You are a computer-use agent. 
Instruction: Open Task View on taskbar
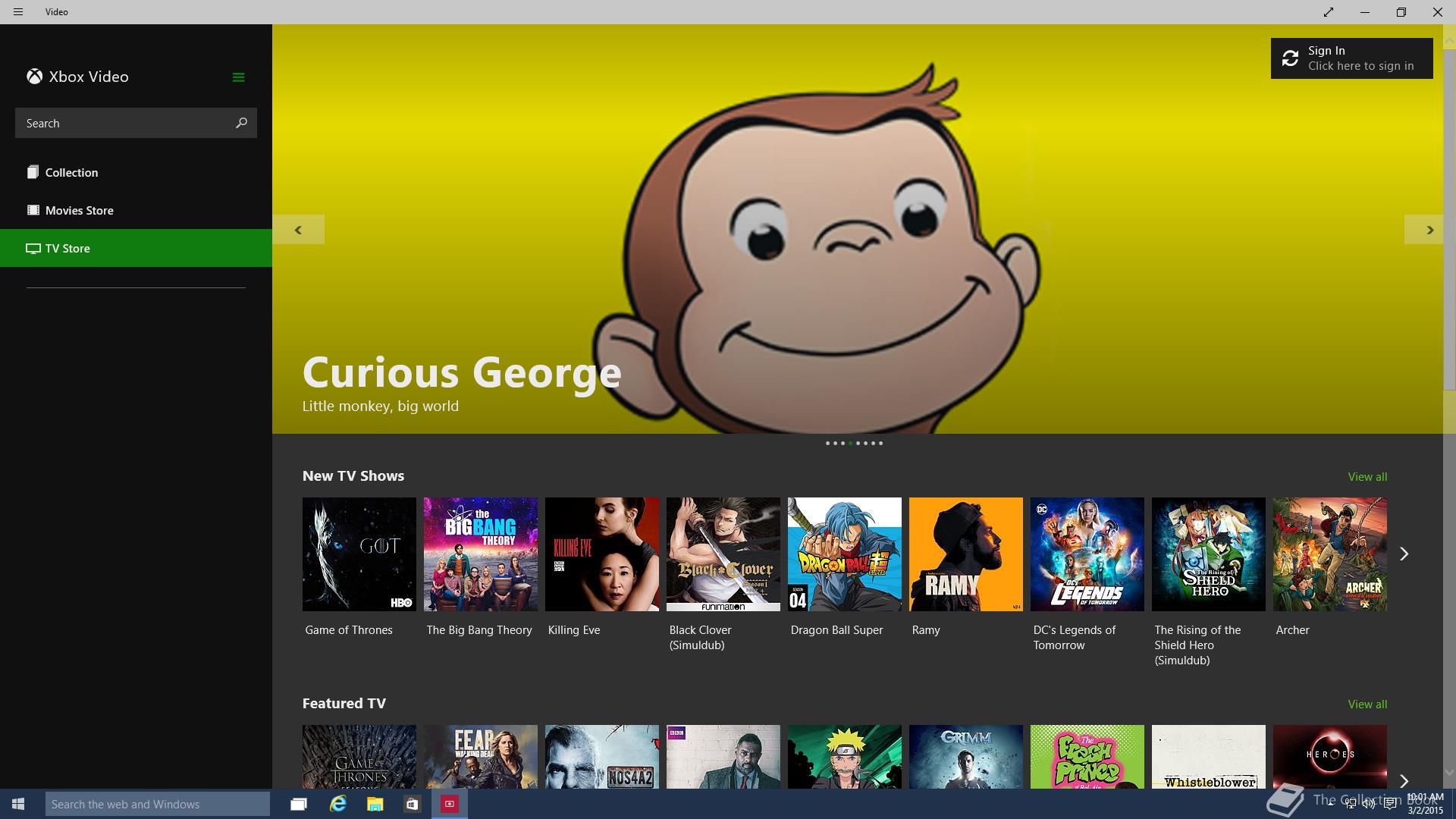coord(299,804)
